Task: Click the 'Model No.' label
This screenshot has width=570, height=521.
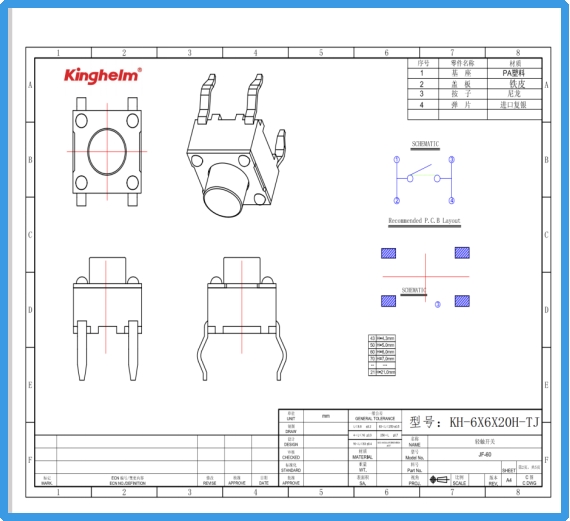Action: coord(414,457)
